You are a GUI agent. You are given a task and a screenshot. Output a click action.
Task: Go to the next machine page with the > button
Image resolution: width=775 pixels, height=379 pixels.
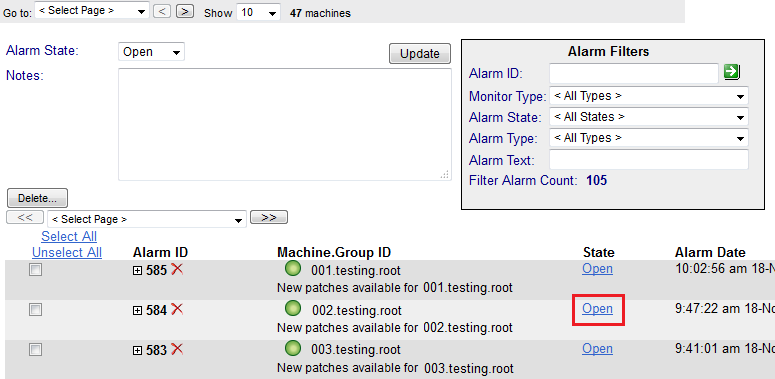pyautogui.click(x=185, y=11)
